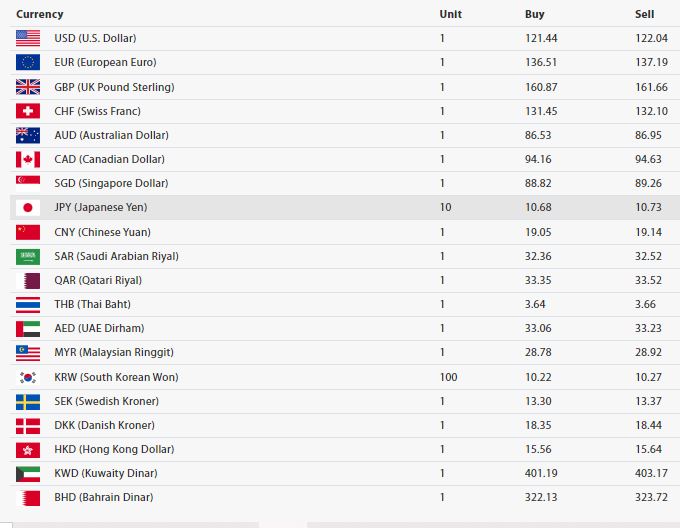
Task: Click the South Korean flag icon
Action: click(x=28, y=378)
